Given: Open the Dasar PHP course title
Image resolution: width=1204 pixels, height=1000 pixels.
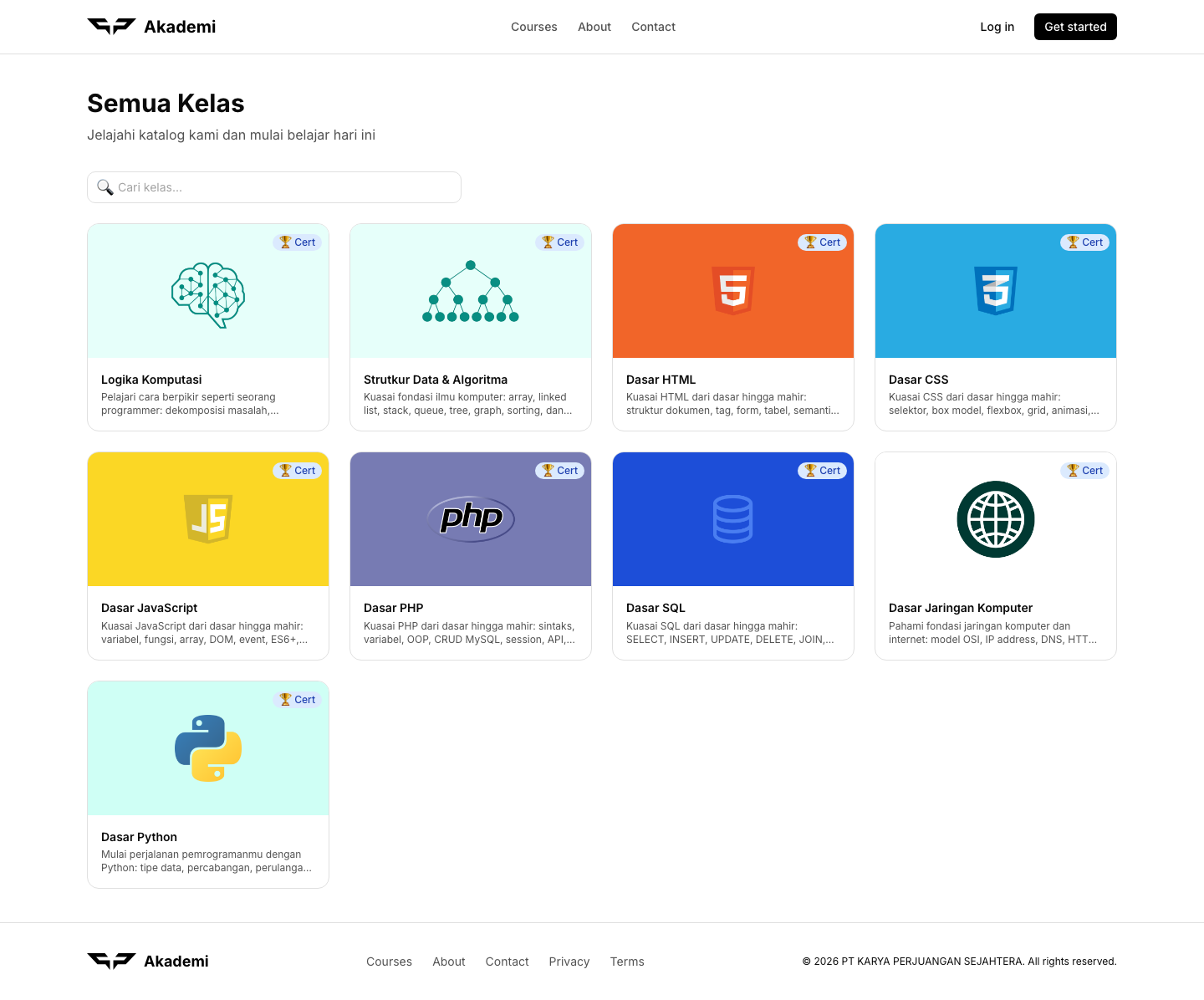Looking at the screenshot, I should coord(394,608).
